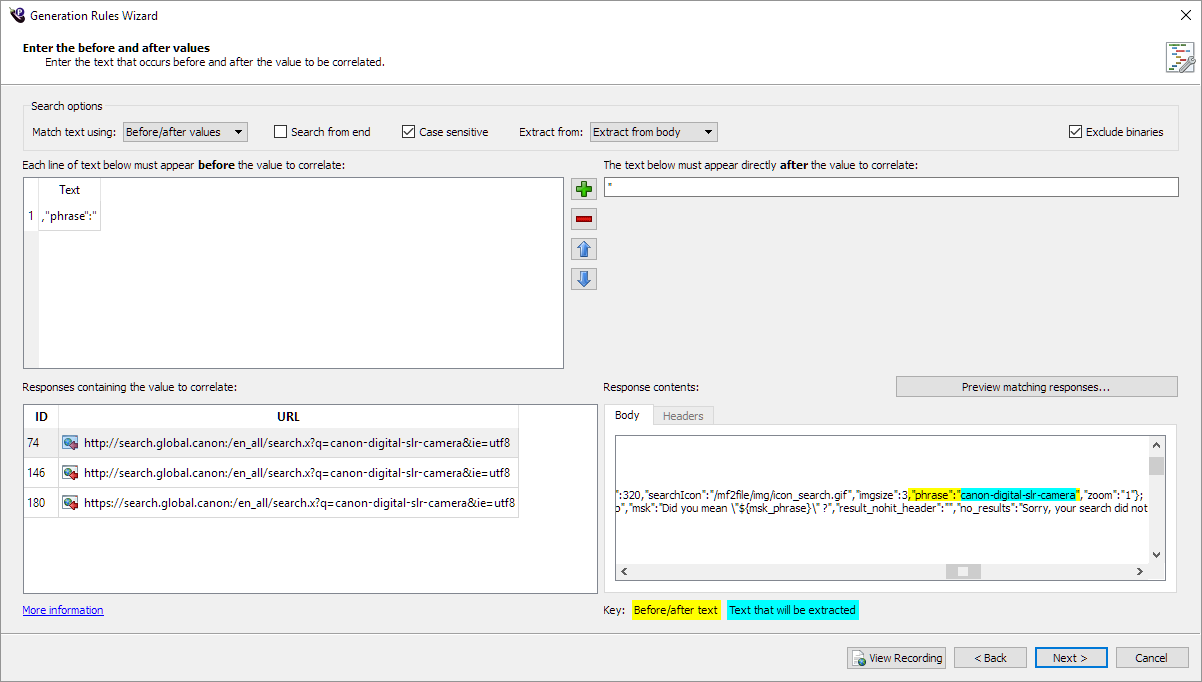The image size is (1202, 682).
Task: Click the green plus add-line icon
Action: [584, 189]
